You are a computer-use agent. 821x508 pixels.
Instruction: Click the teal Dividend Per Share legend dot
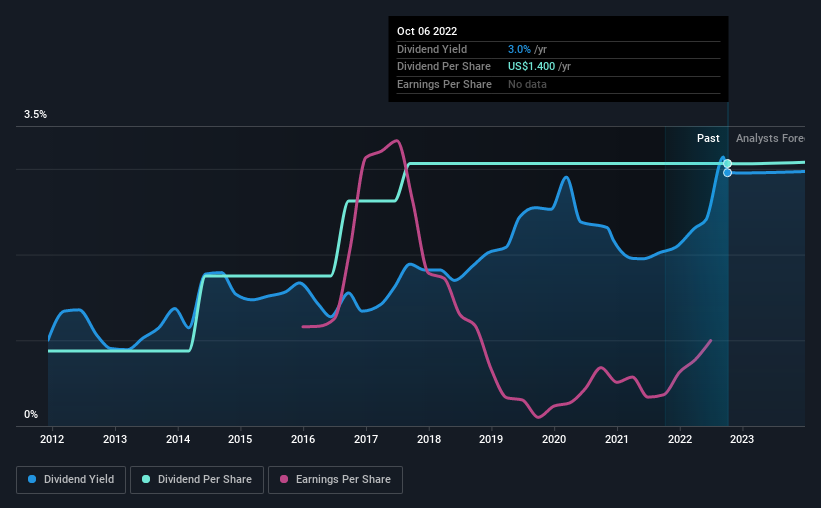[x=146, y=479]
